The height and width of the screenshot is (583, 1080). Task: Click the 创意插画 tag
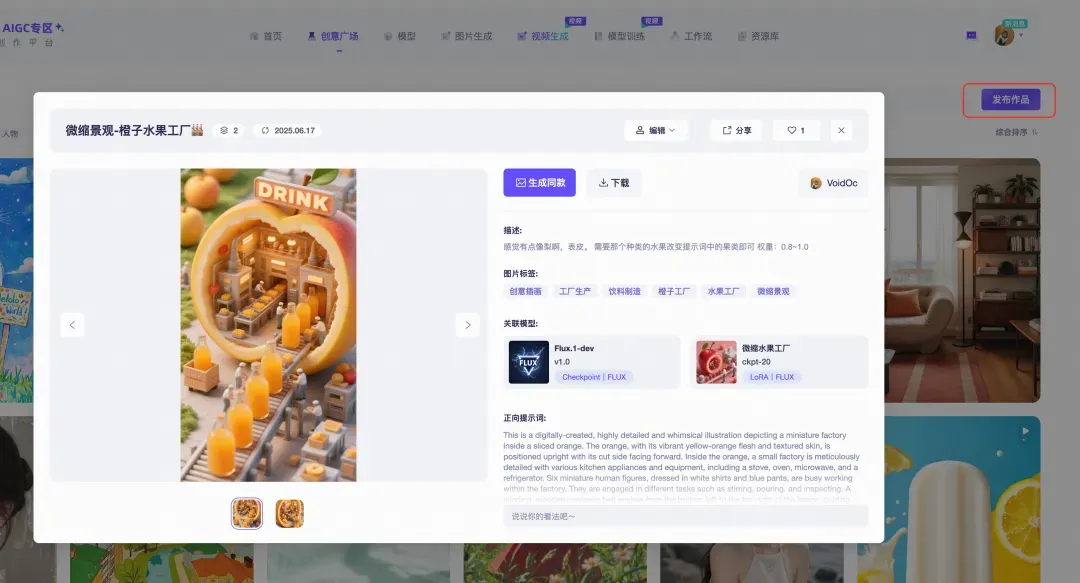(x=525, y=292)
